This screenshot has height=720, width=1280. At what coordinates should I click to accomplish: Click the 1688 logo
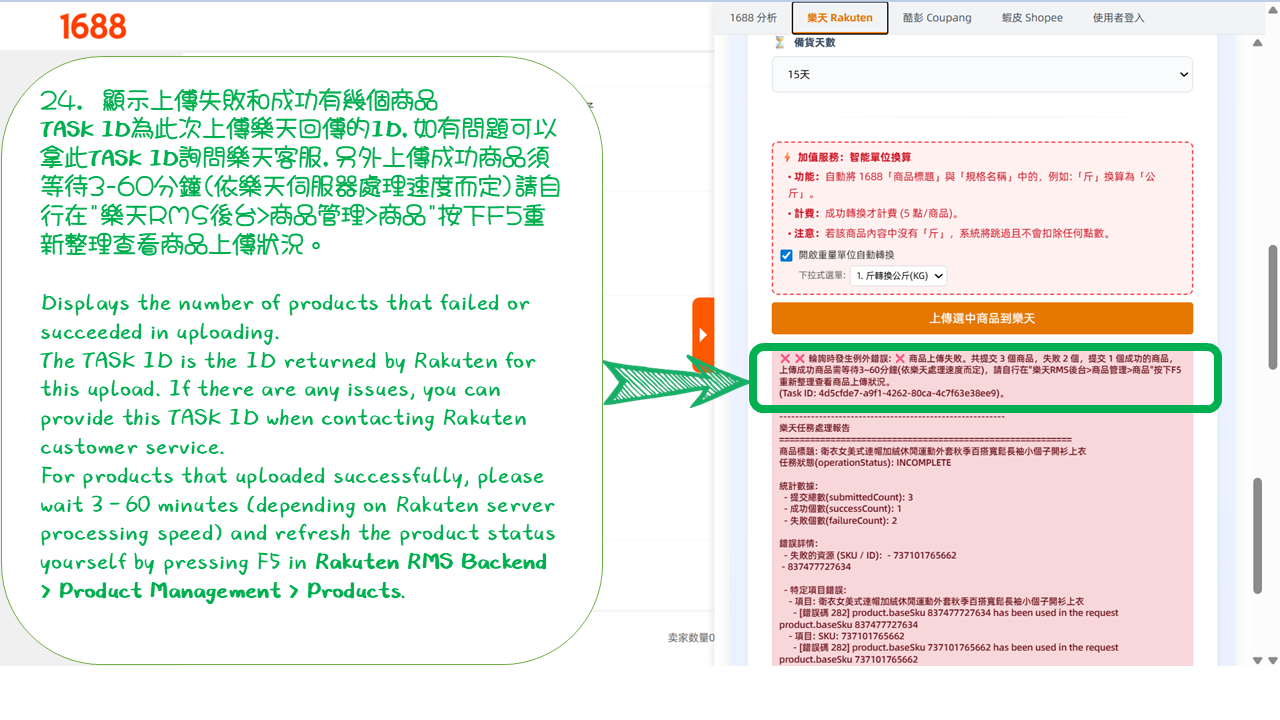click(x=93, y=26)
